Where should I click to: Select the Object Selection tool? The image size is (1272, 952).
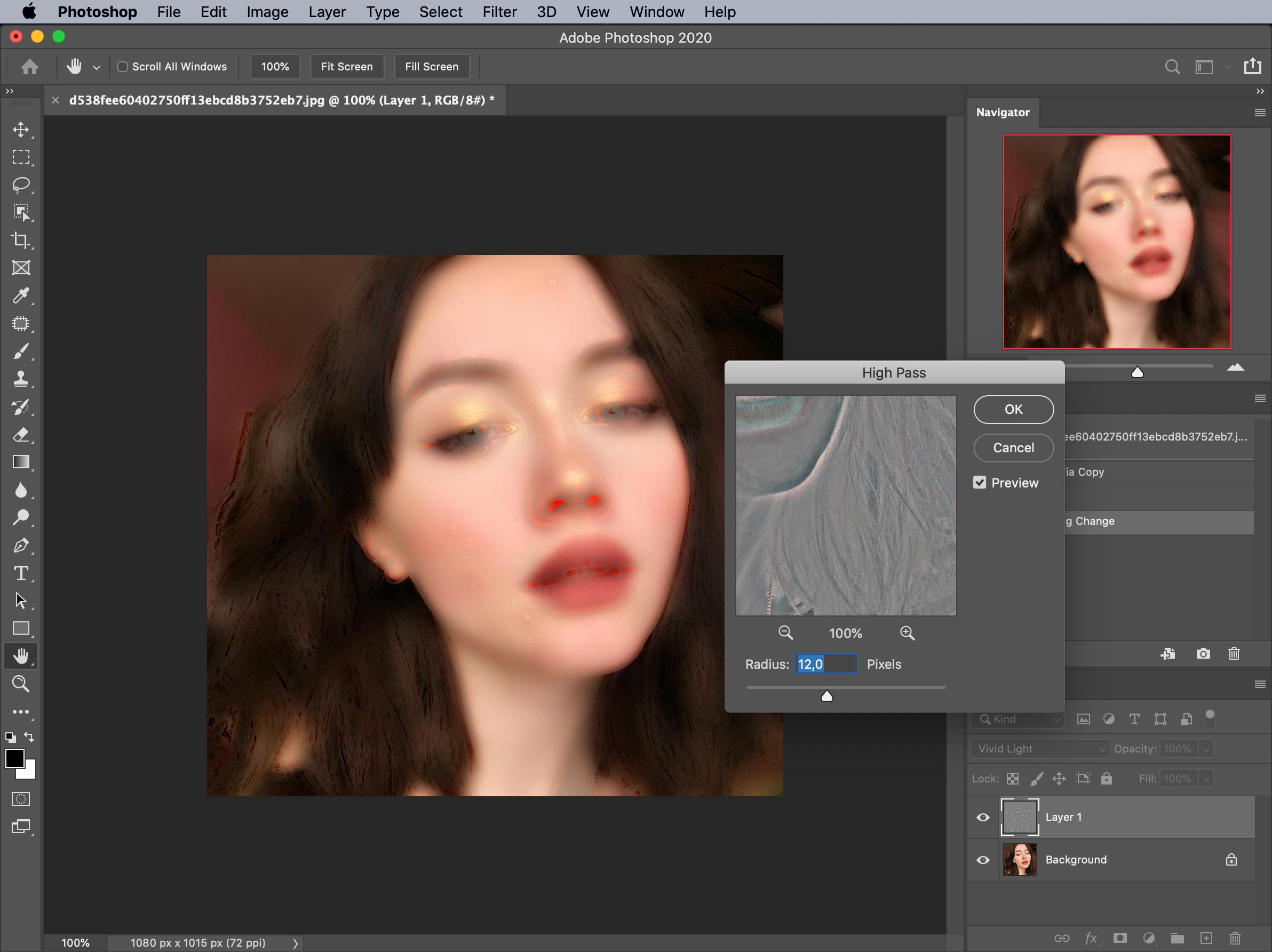pyautogui.click(x=21, y=212)
